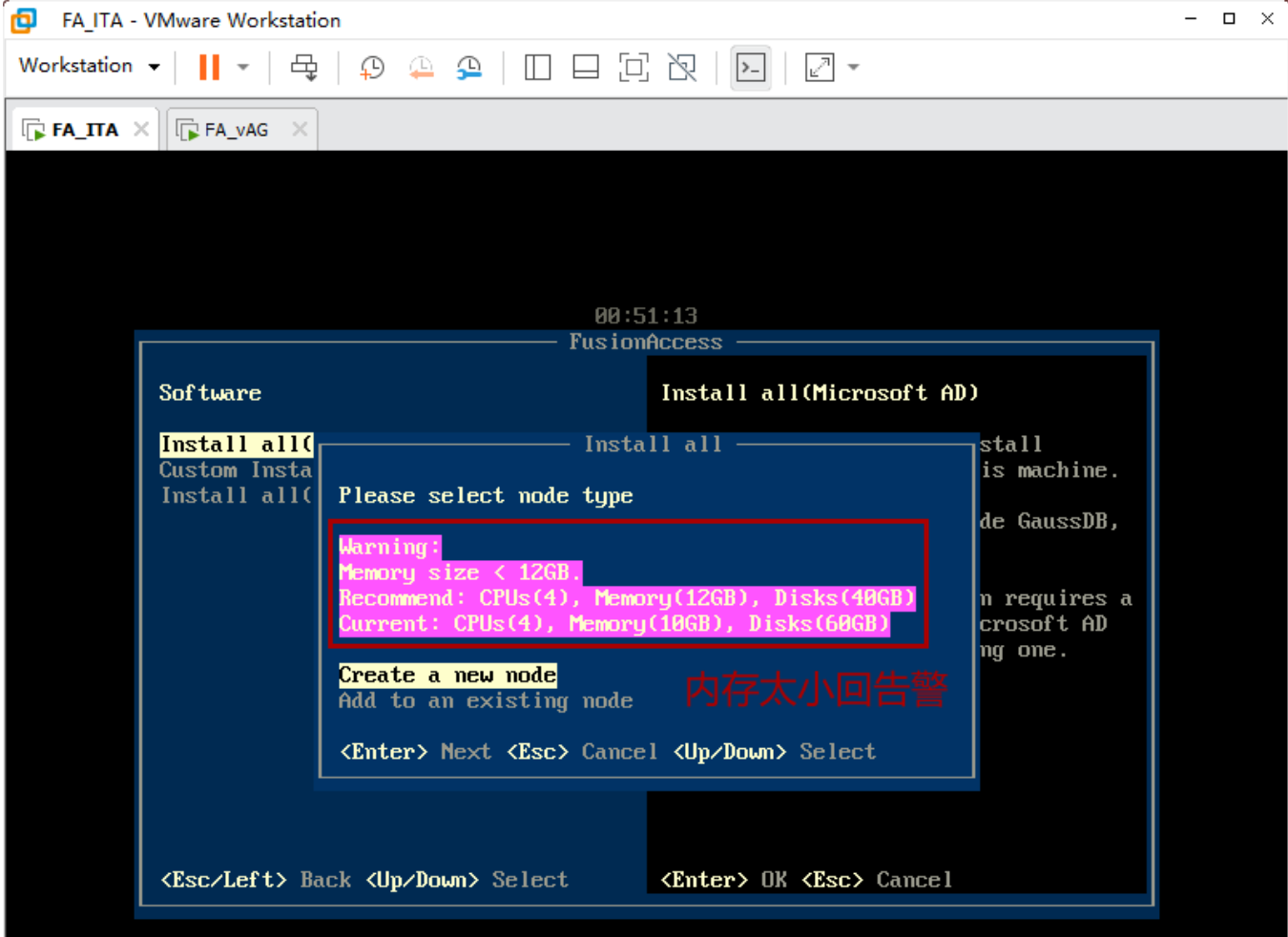Click the dimmed 'Install all(' third entry
1288x937 pixels.
237,496
